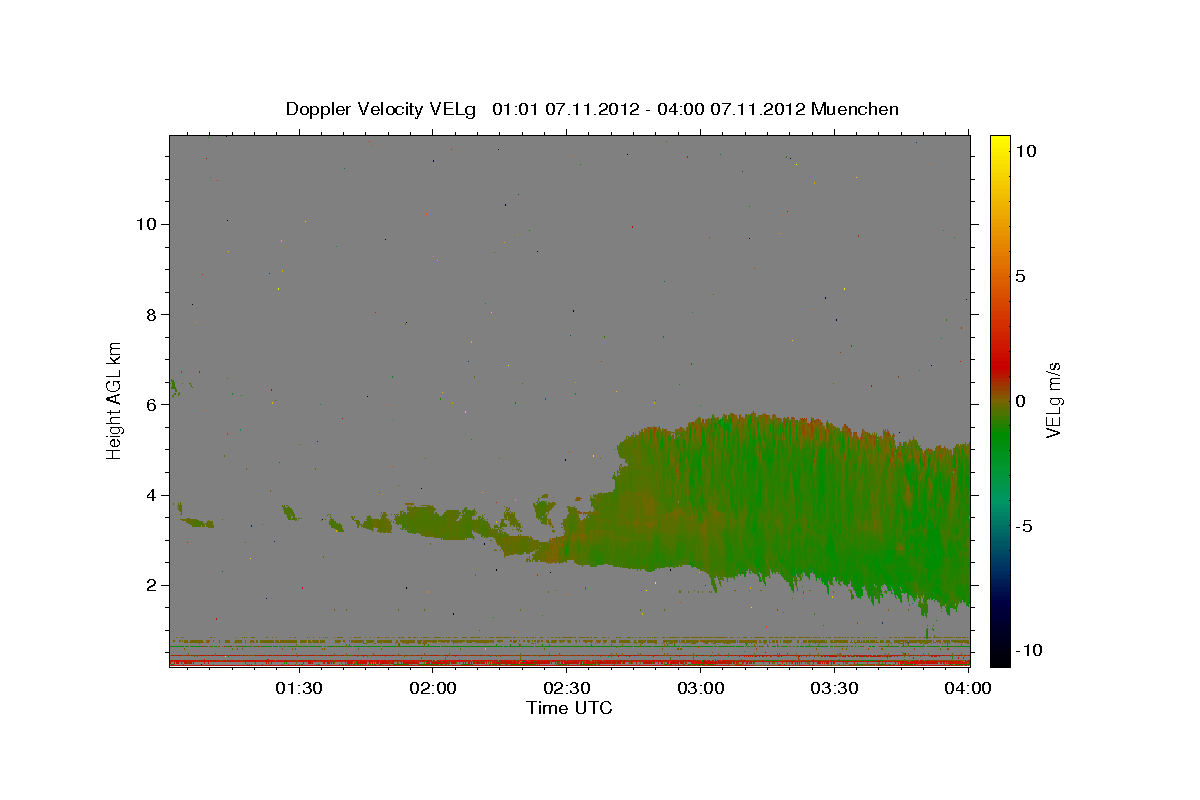Screen dimensions: 1200x800
Task: Click the colorbar value label -5
Action: (1025, 525)
